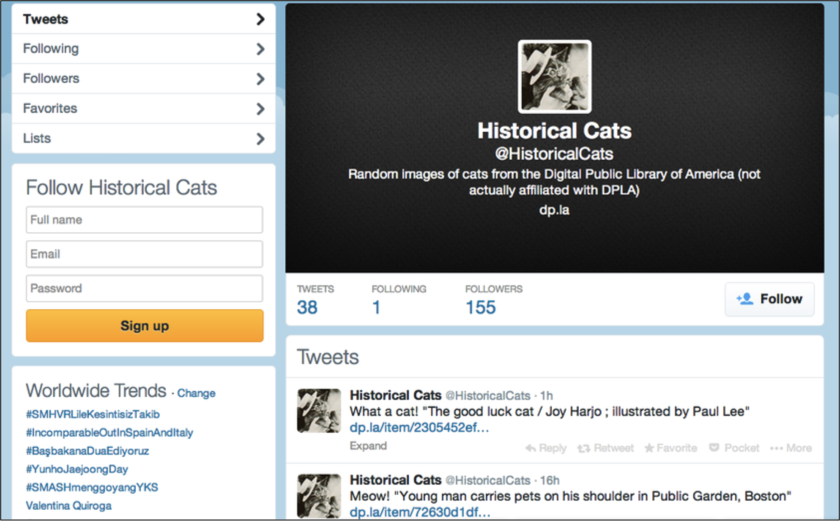840x521 pixels.
Task: Click the Historical Cats profile title in header
Action: click(x=554, y=131)
